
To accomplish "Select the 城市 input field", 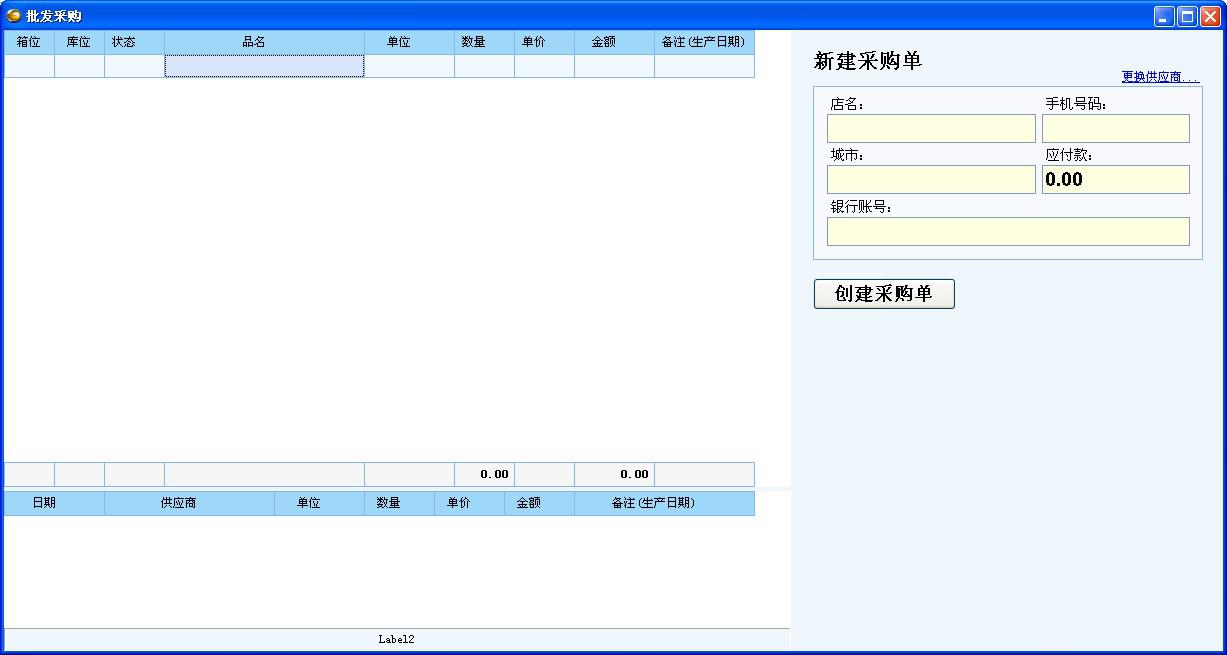I will coord(931,180).
